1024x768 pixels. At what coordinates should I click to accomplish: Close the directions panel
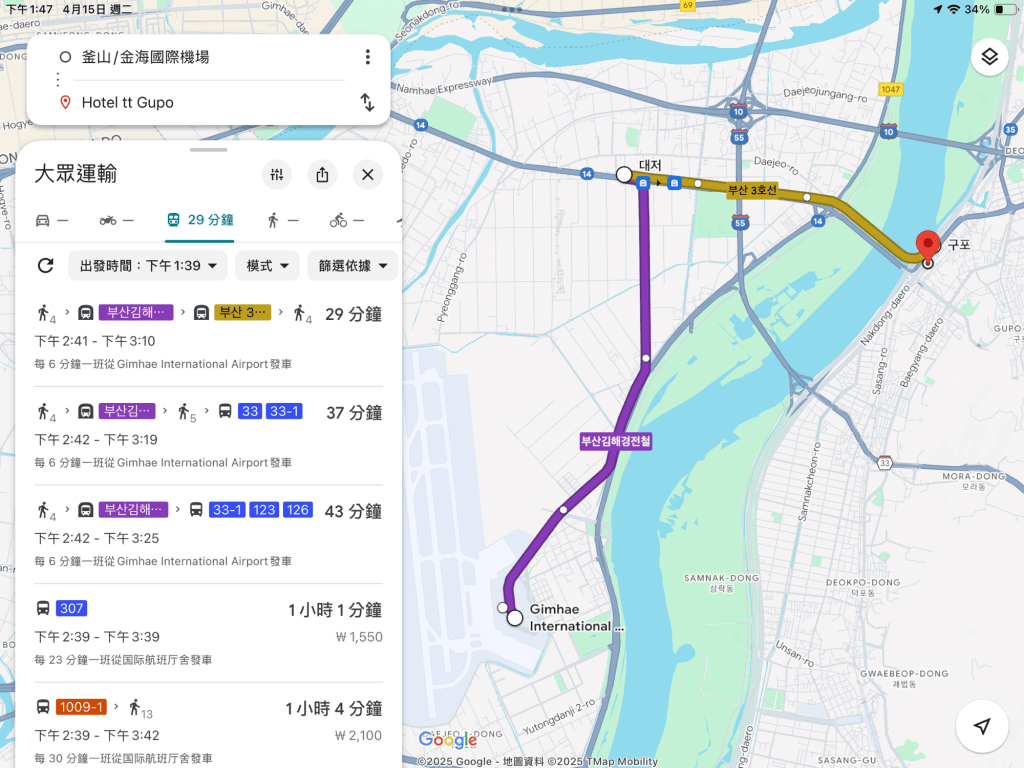click(x=367, y=175)
